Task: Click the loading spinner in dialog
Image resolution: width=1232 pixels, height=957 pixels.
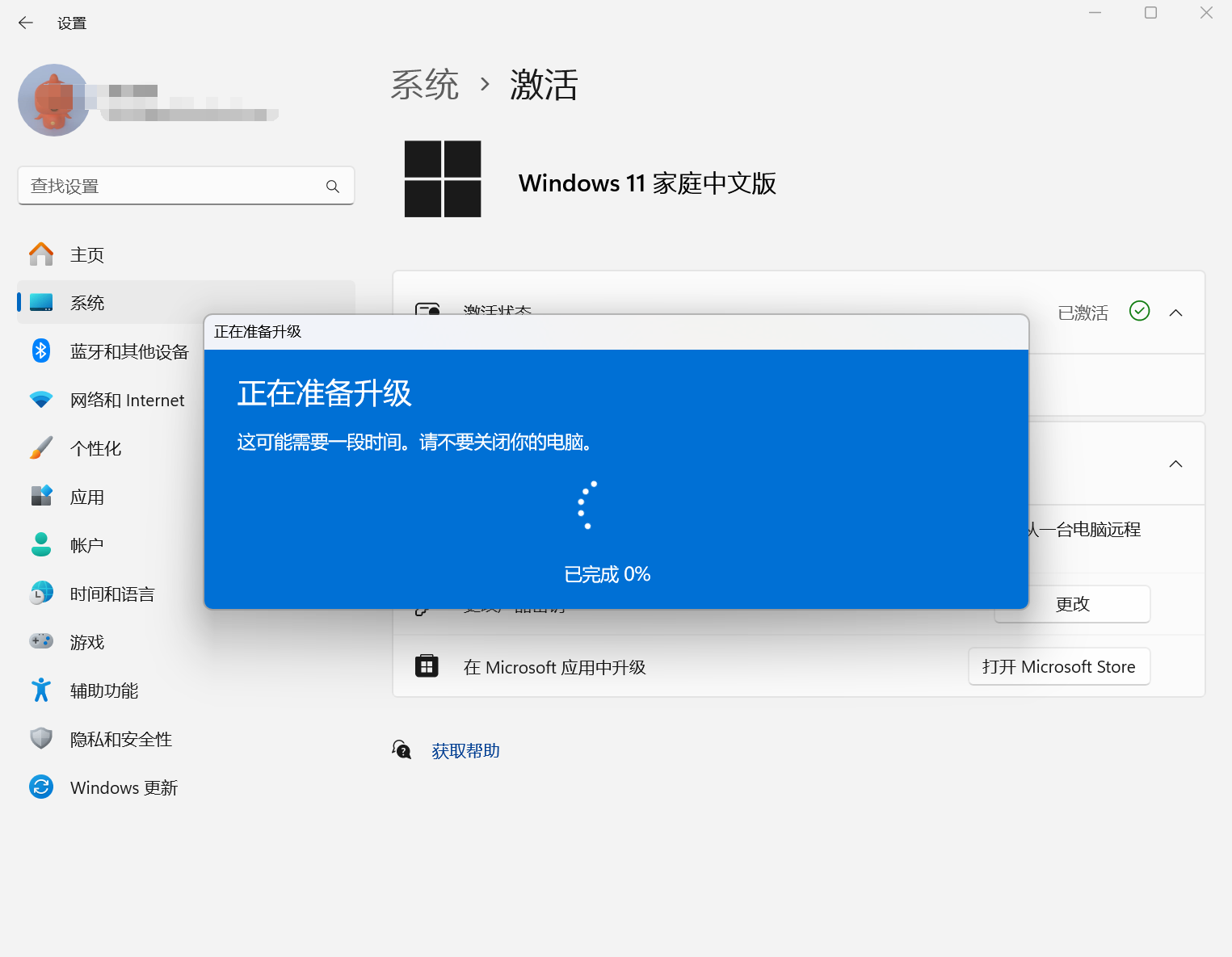Action: click(x=587, y=505)
